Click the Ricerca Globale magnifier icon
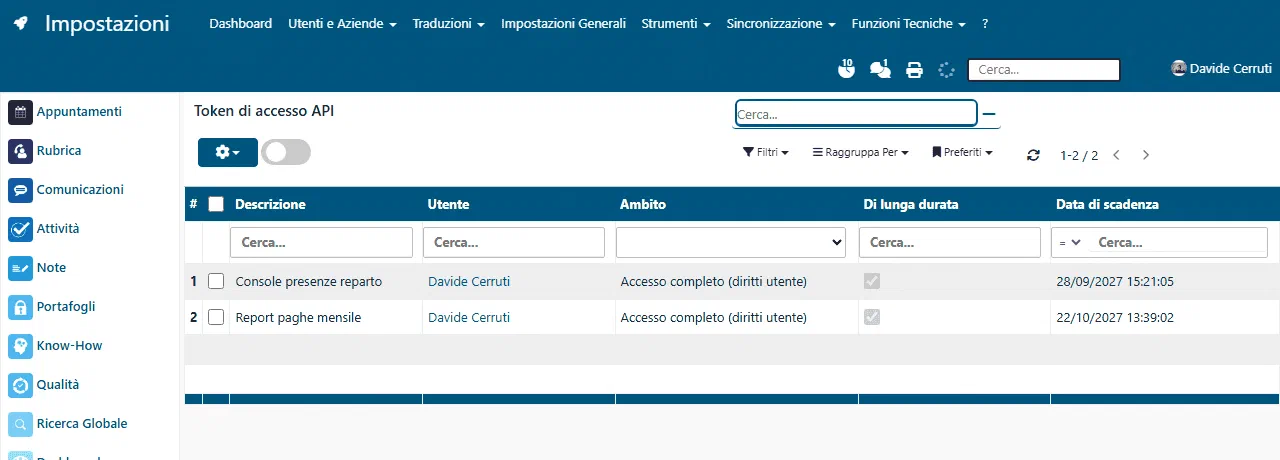Screen dimensions: 1280x460 (x=20, y=424)
